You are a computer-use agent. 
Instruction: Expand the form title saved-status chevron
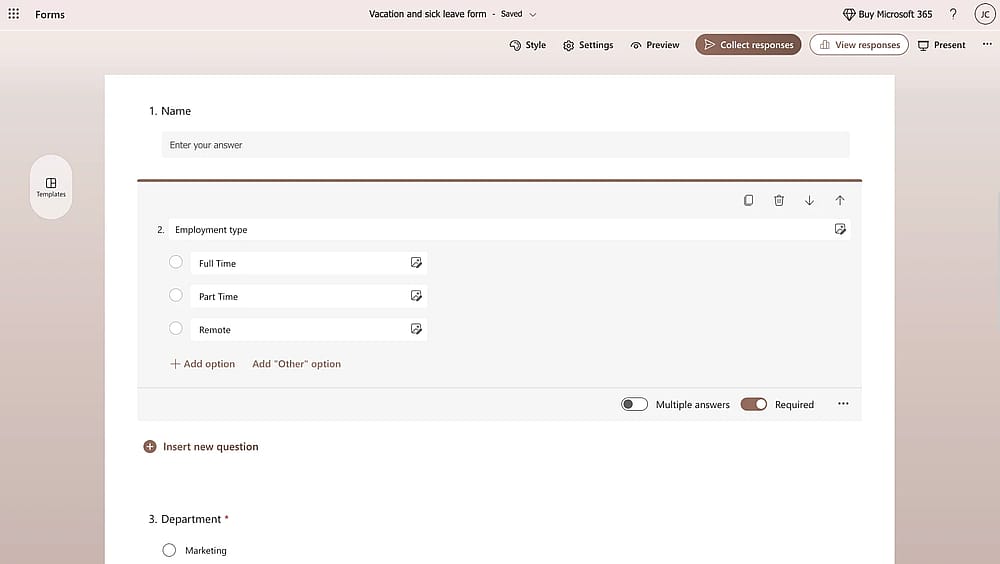[533, 14]
